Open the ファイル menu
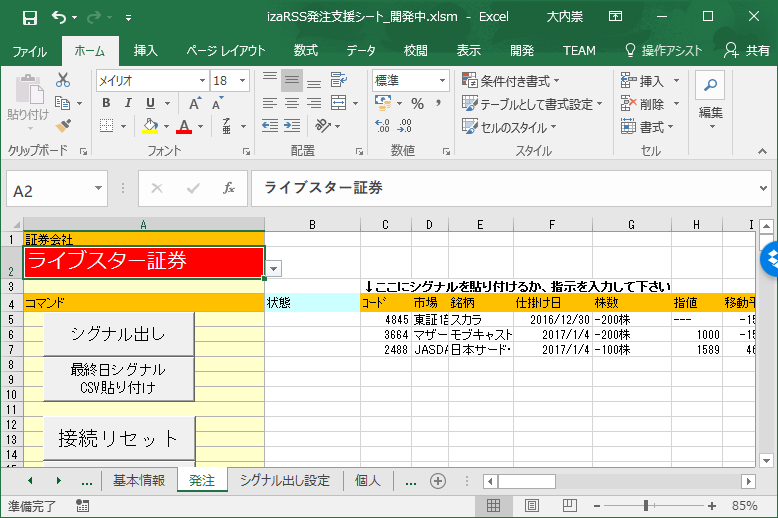This screenshot has width=778, height=518. [x=30, y=51]
